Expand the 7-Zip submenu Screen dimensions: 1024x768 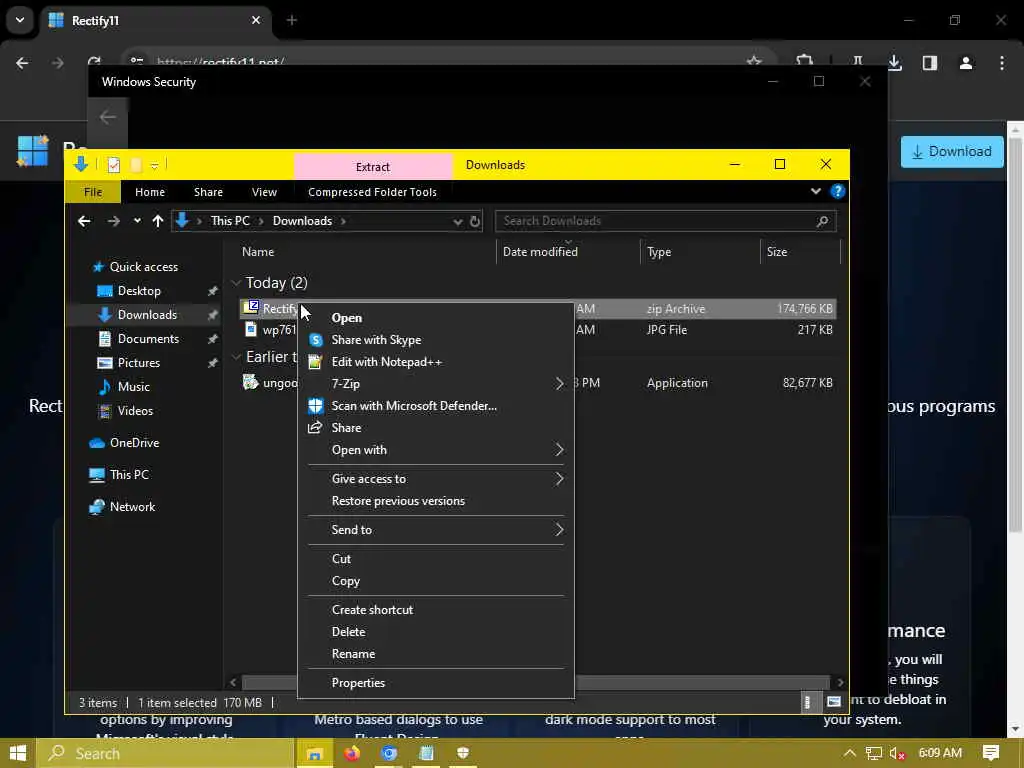click(559, 384)
